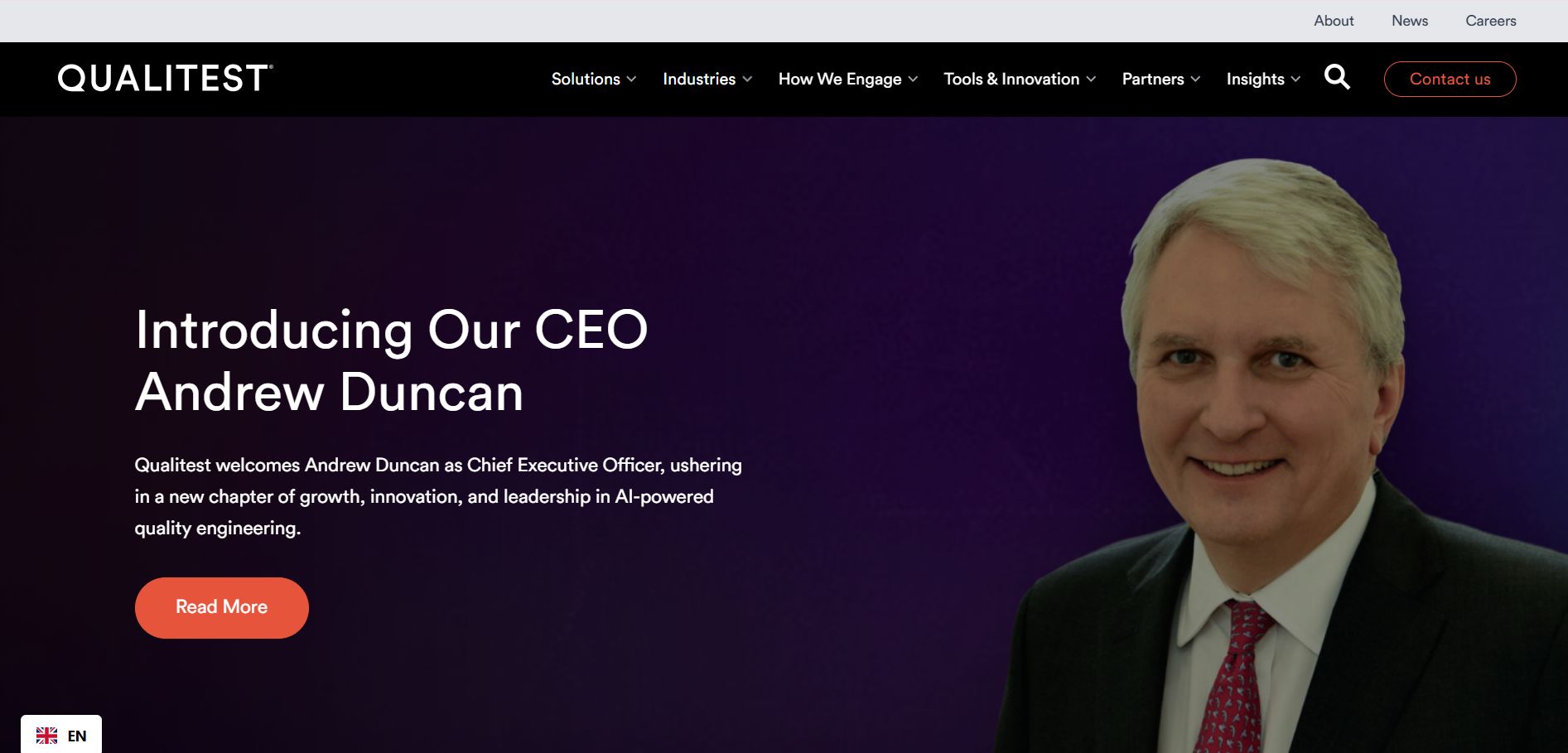Viewport: 1568px width, 753px height.
Task: Open the Industries menu
Action: click(699, 79)
